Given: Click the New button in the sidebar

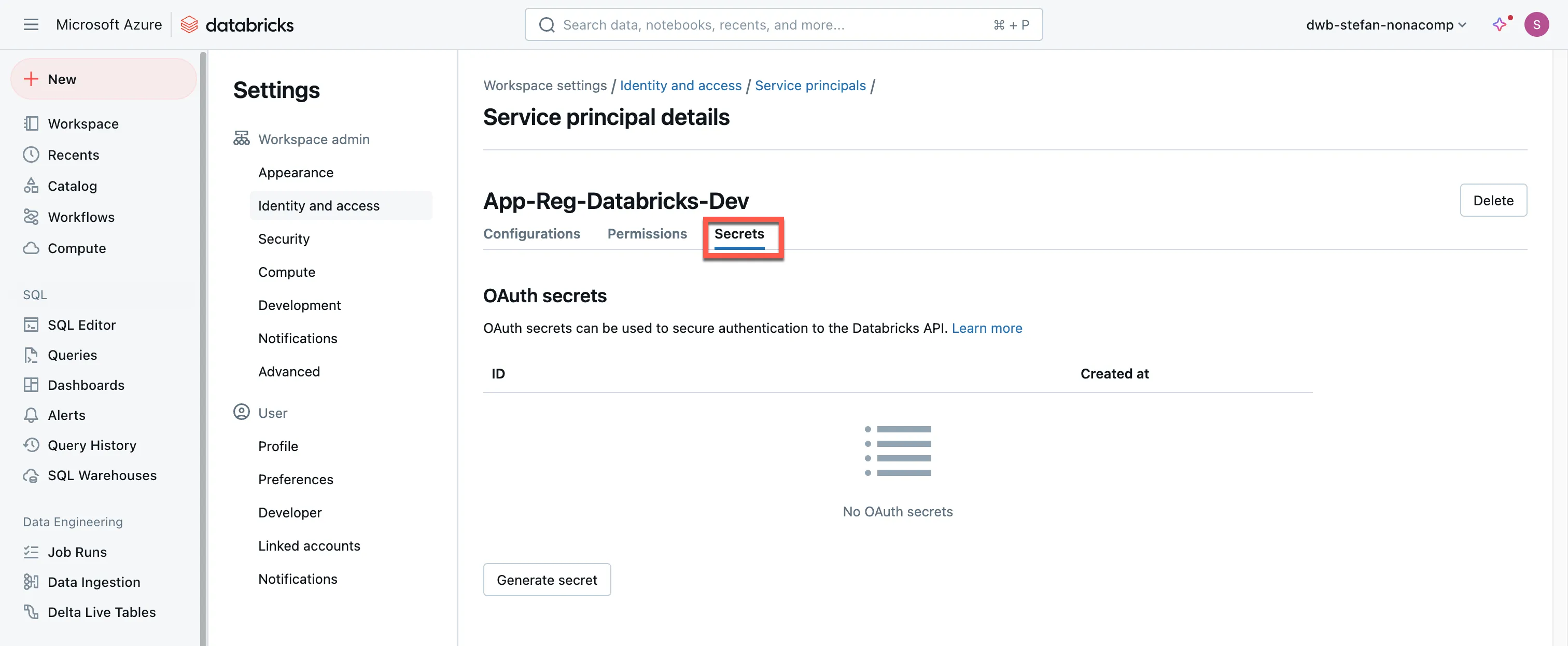Looking at the screenshot, I should (104, 79).
